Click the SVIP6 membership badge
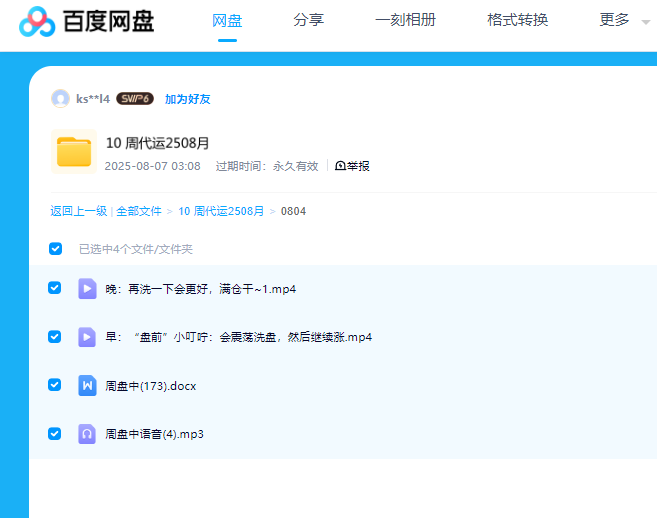 coord(135,99)
